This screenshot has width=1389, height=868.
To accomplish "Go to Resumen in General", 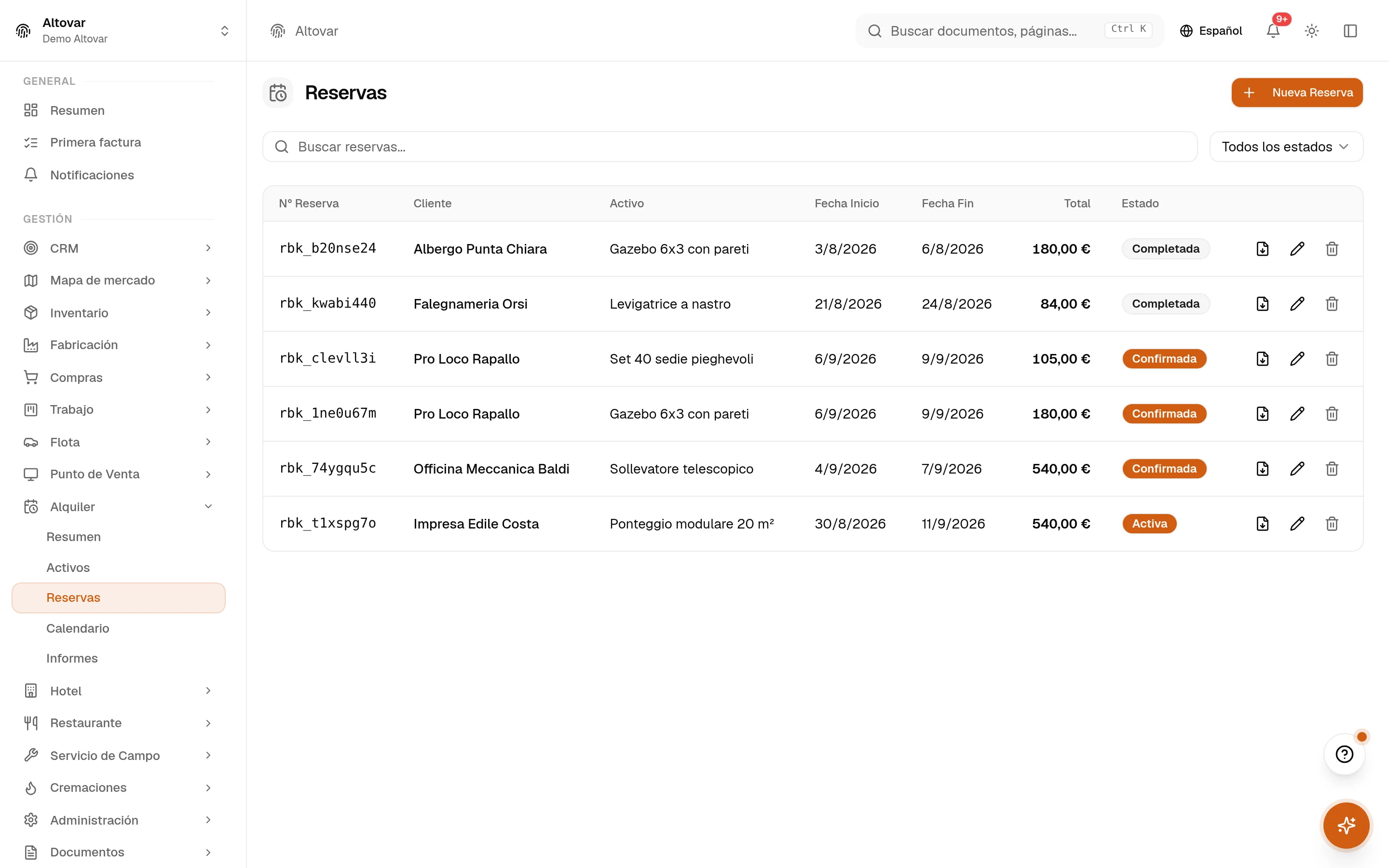I will coord(118,110).
